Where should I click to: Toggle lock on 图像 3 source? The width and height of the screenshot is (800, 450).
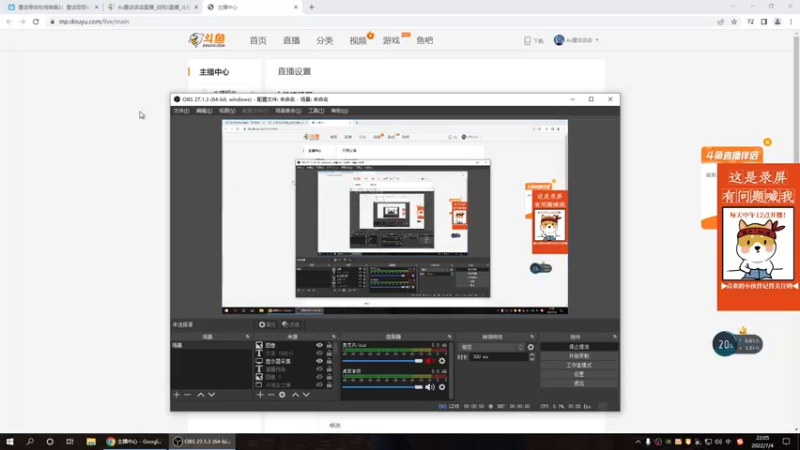coord(329,377)
